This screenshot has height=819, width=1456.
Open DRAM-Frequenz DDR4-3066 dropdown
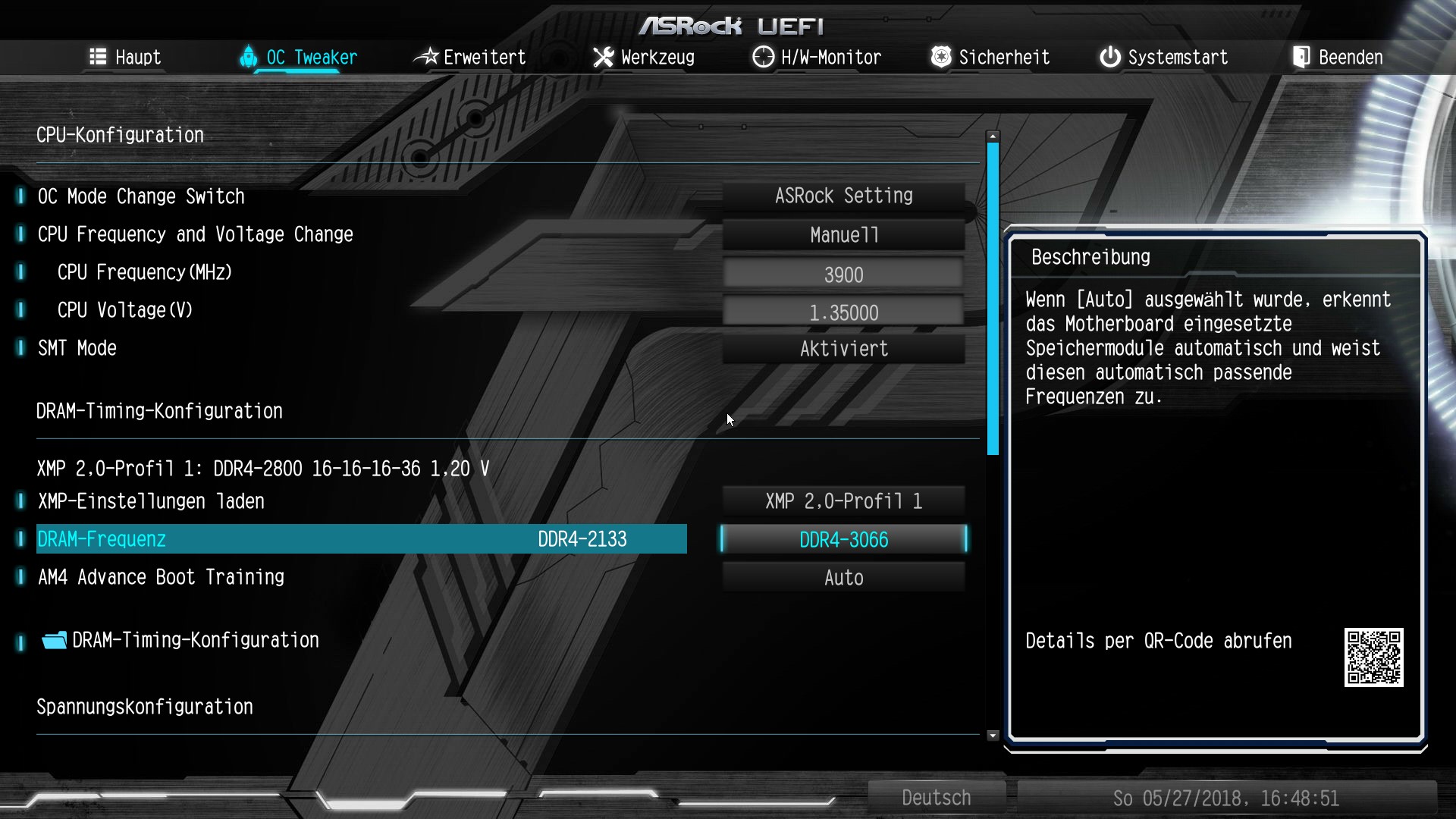[x=843, y=540]
